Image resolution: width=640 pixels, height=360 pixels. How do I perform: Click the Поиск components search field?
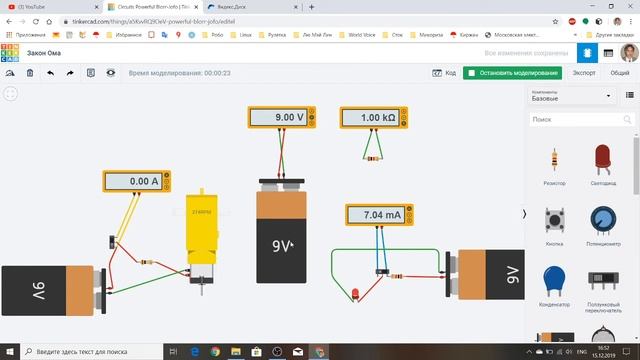click(581, 120)
